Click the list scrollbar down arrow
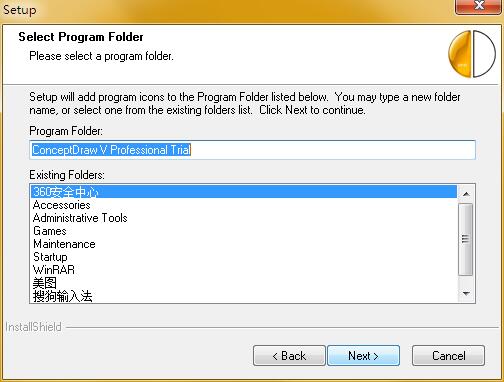This screenshot has width=504, height=382. pos(466,293)
